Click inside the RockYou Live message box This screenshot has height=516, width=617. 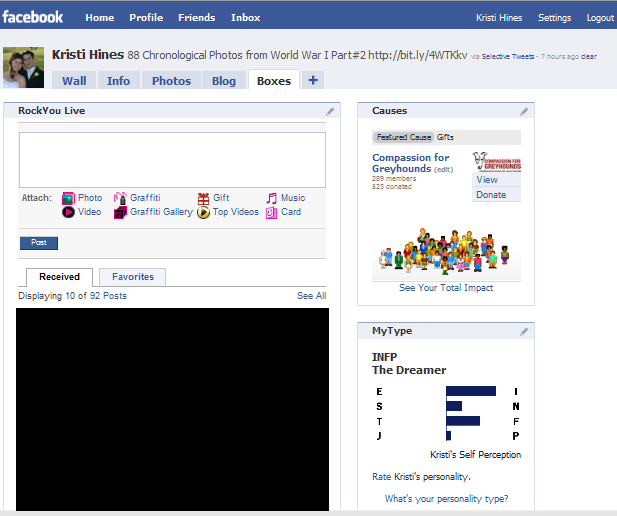point(172,160)
